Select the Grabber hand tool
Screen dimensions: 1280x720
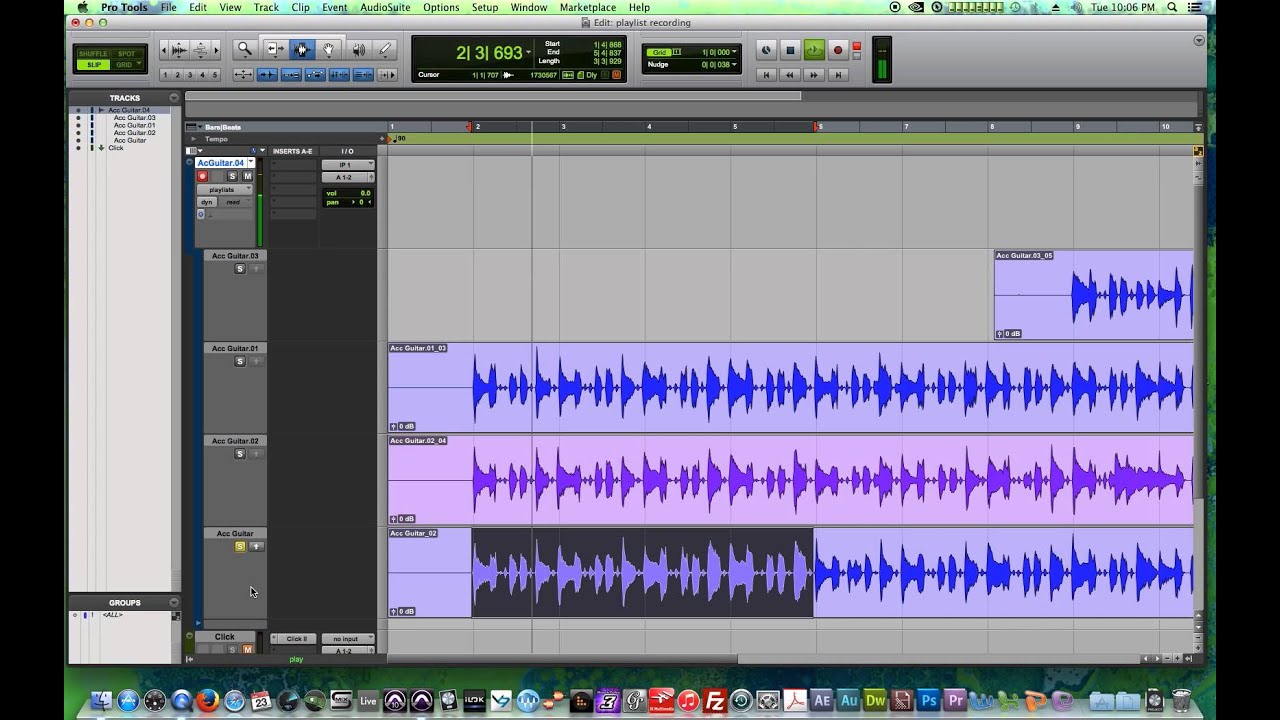tap(328, 49)
